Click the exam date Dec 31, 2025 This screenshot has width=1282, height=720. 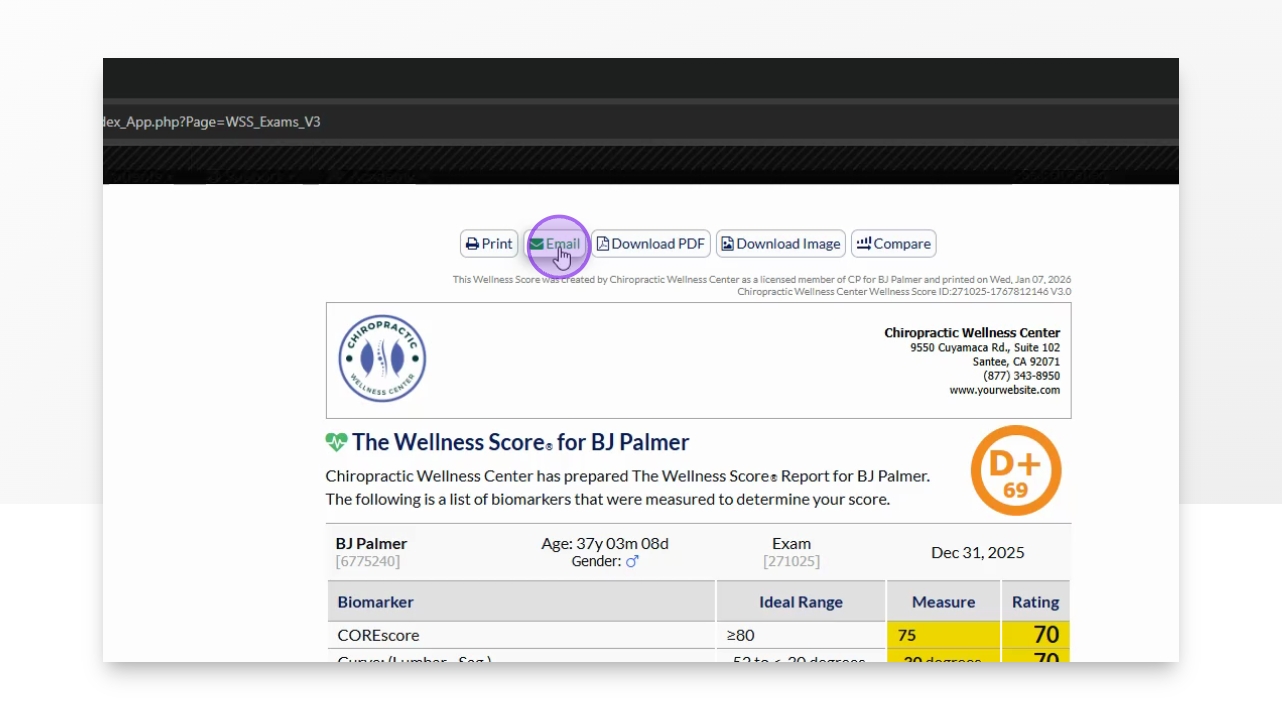click(x=978, y=553)
